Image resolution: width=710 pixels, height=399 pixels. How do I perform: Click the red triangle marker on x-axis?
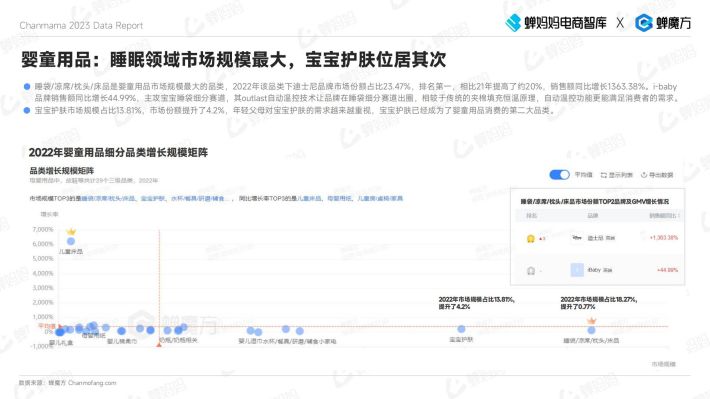(x=159, y=345)
